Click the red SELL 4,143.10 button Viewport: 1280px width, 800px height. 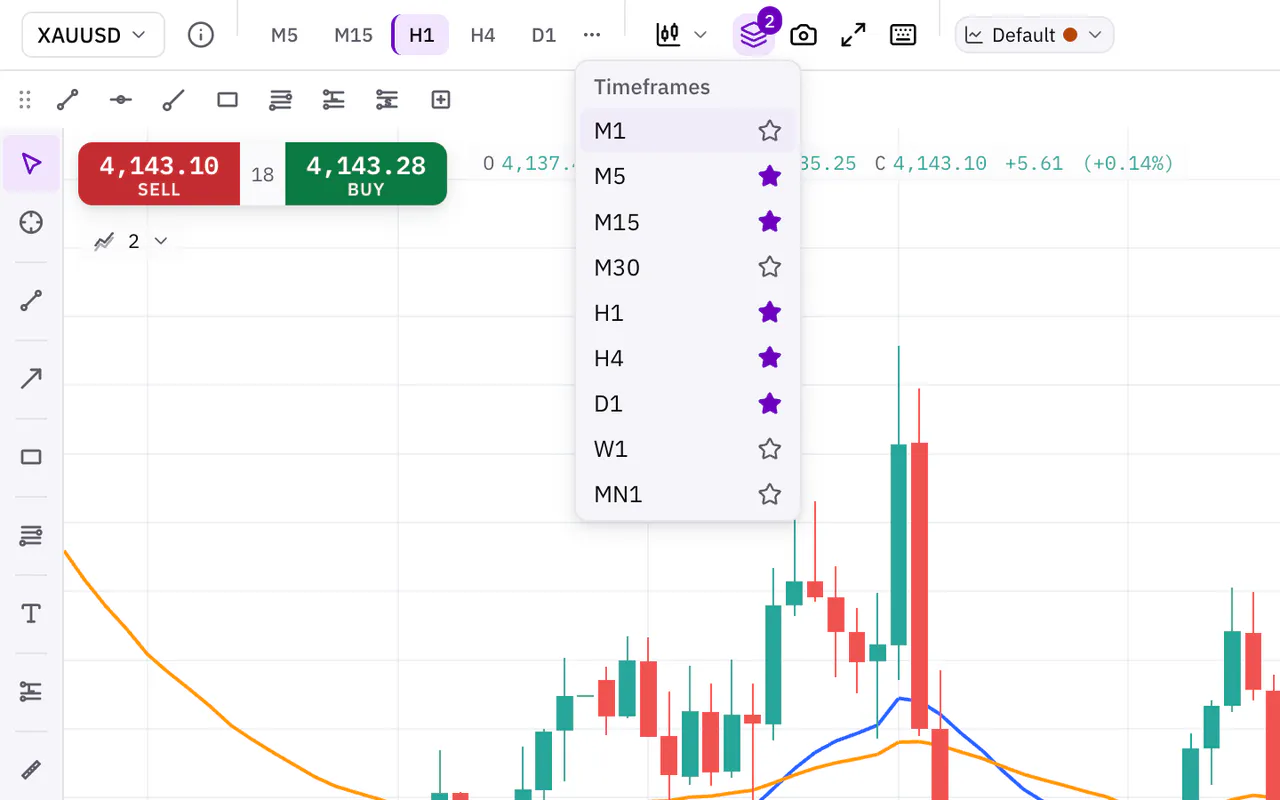(x=159, y=174)
